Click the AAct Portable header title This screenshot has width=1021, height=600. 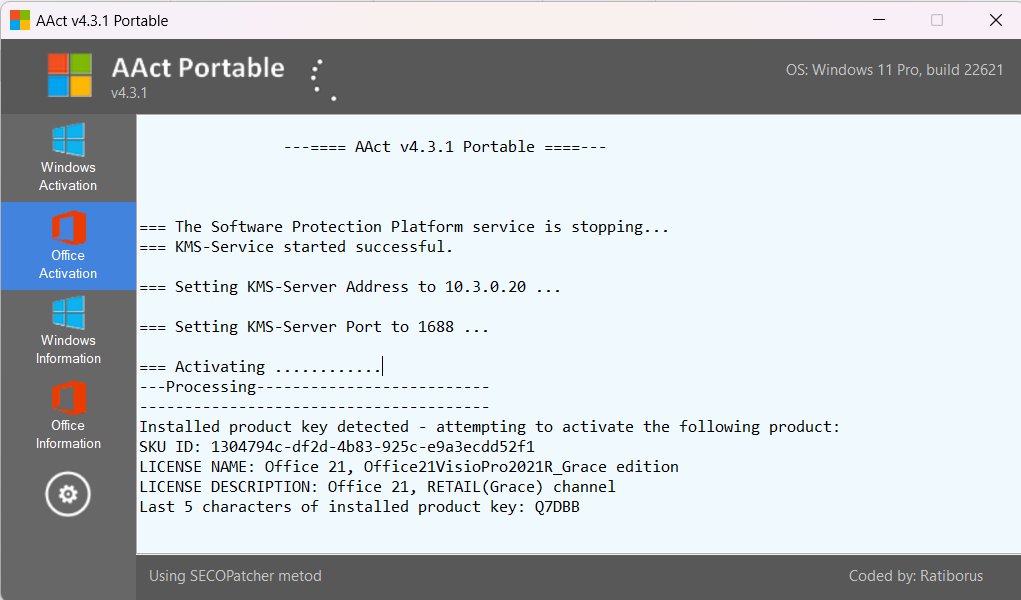coord(198,68)
